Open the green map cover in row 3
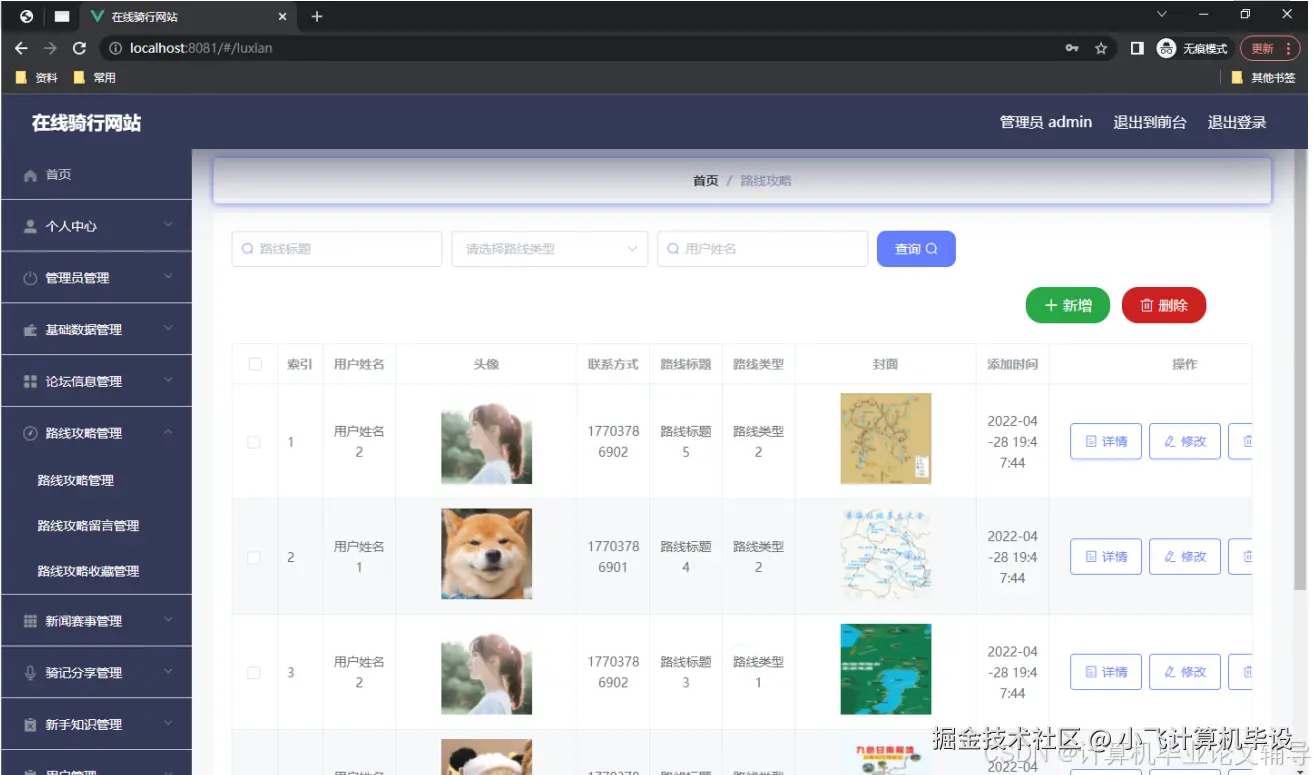1315x775 pixels. point(886,669)
